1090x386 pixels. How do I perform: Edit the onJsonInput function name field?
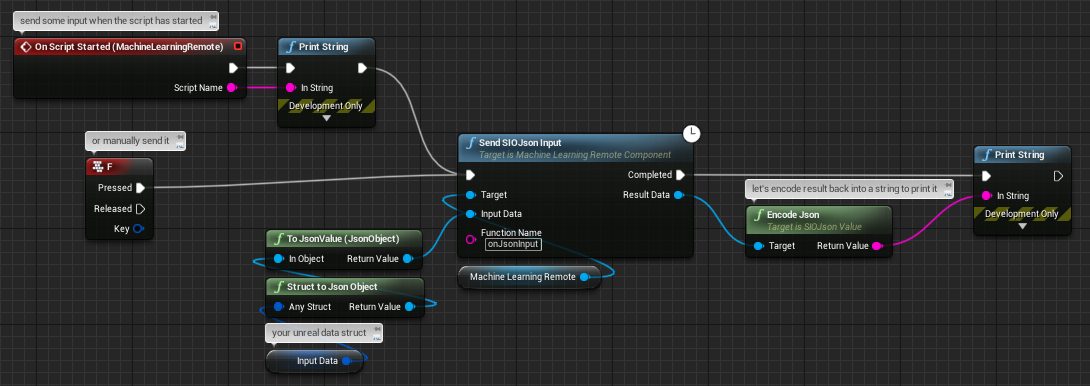click(513, 244)
